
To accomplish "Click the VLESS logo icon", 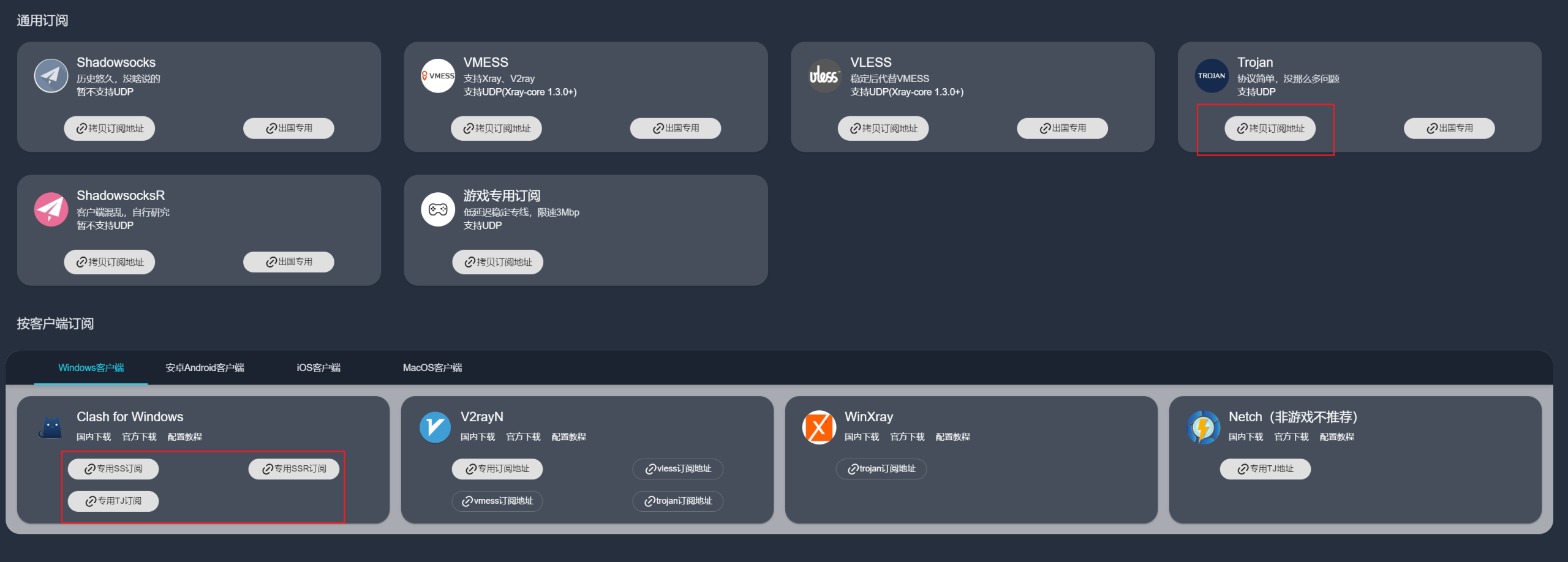I will click(x=824, y=76).
